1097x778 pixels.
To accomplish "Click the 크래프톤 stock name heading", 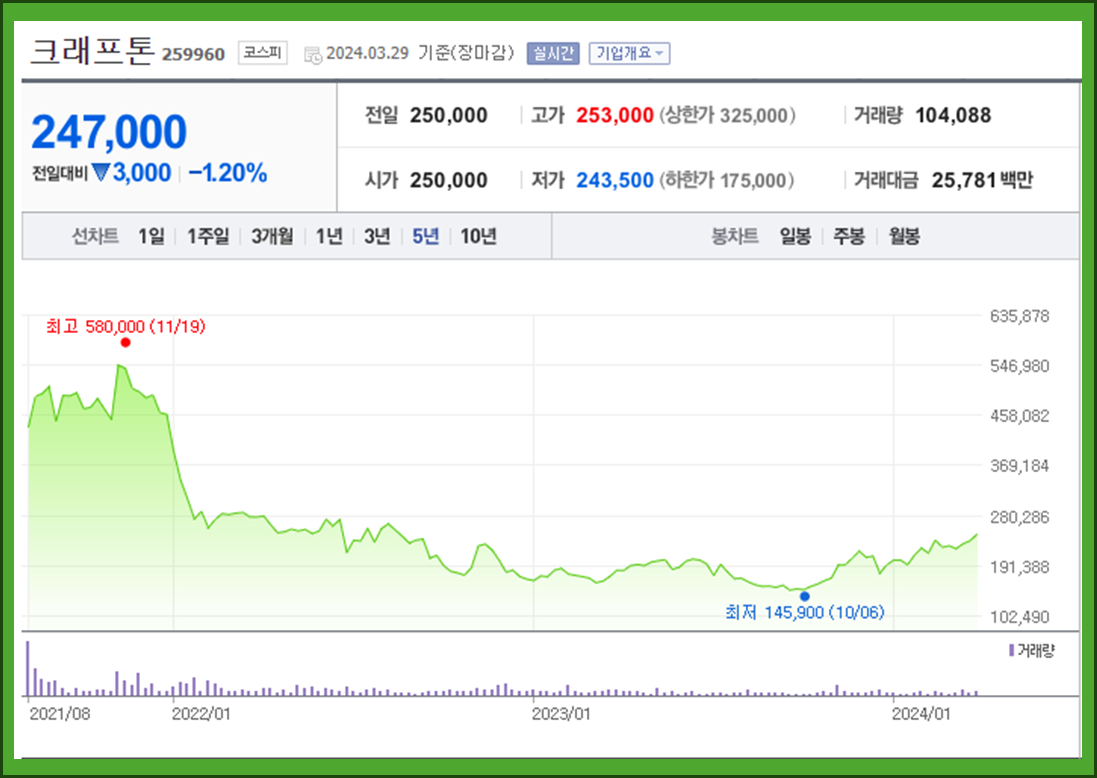I will pos(92,51).
